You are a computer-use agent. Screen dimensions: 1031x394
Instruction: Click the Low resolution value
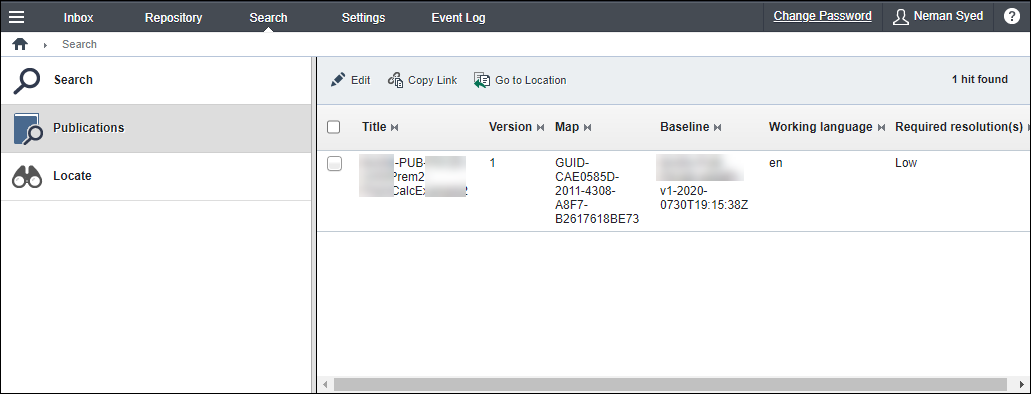click(905, 163)
